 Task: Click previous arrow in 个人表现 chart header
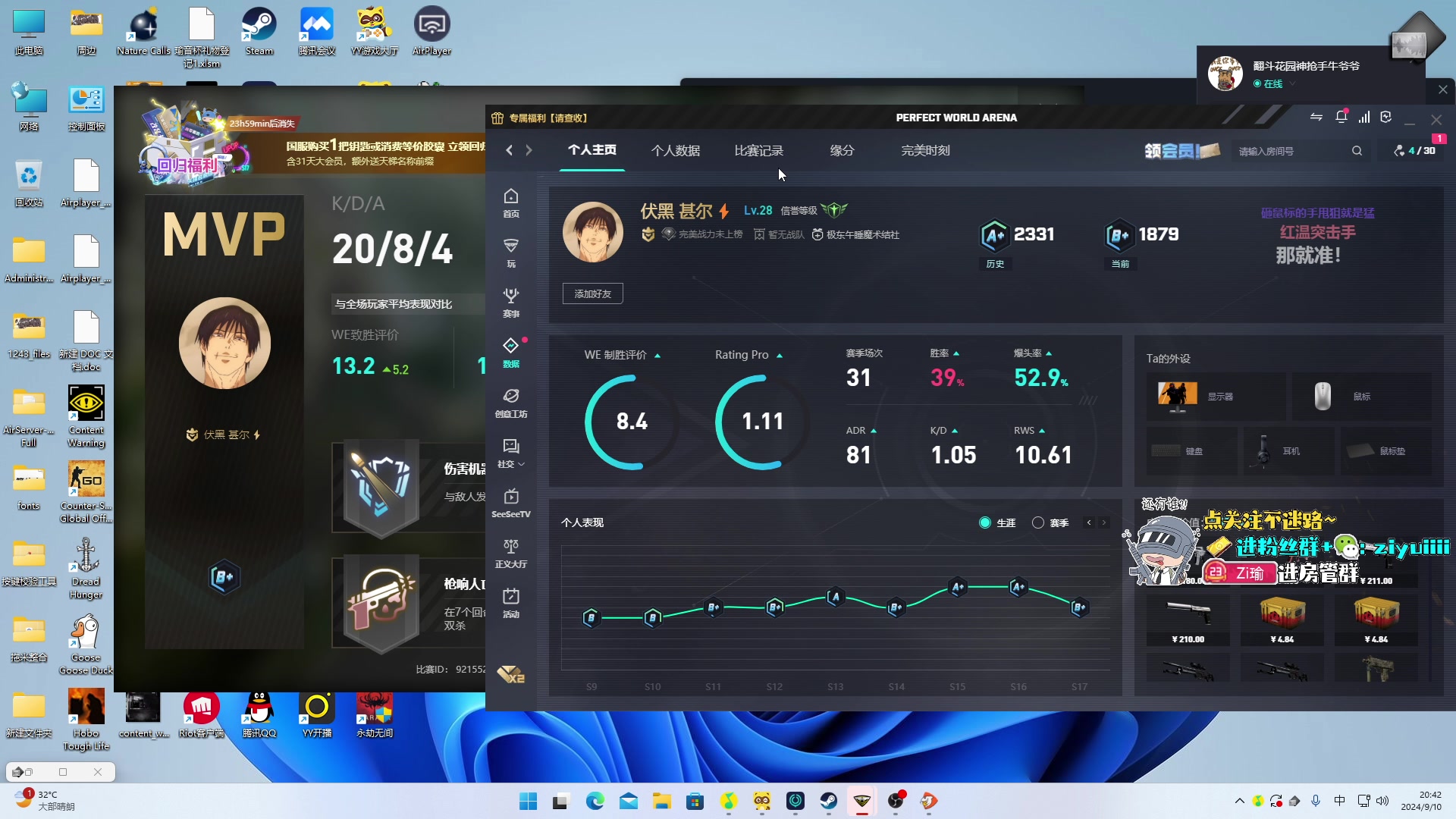coord(1089,522)
